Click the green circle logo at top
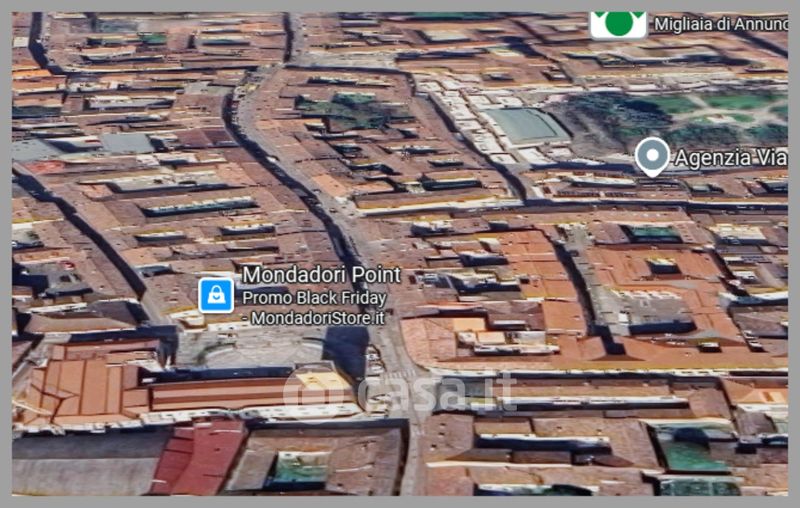 (x=618, y=22)
